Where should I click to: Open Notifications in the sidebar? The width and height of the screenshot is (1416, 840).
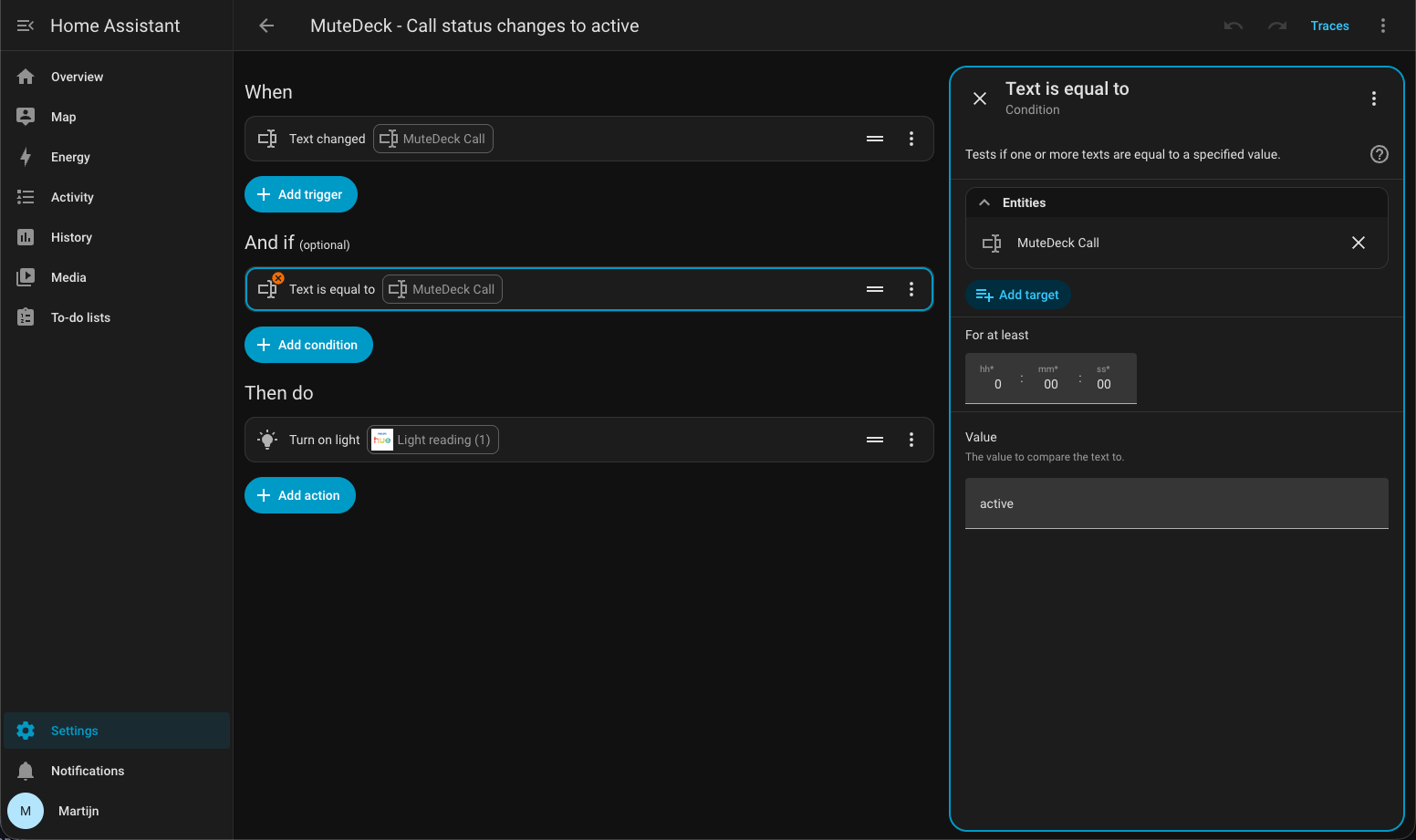pyautogui.click(x=117, y=771)
